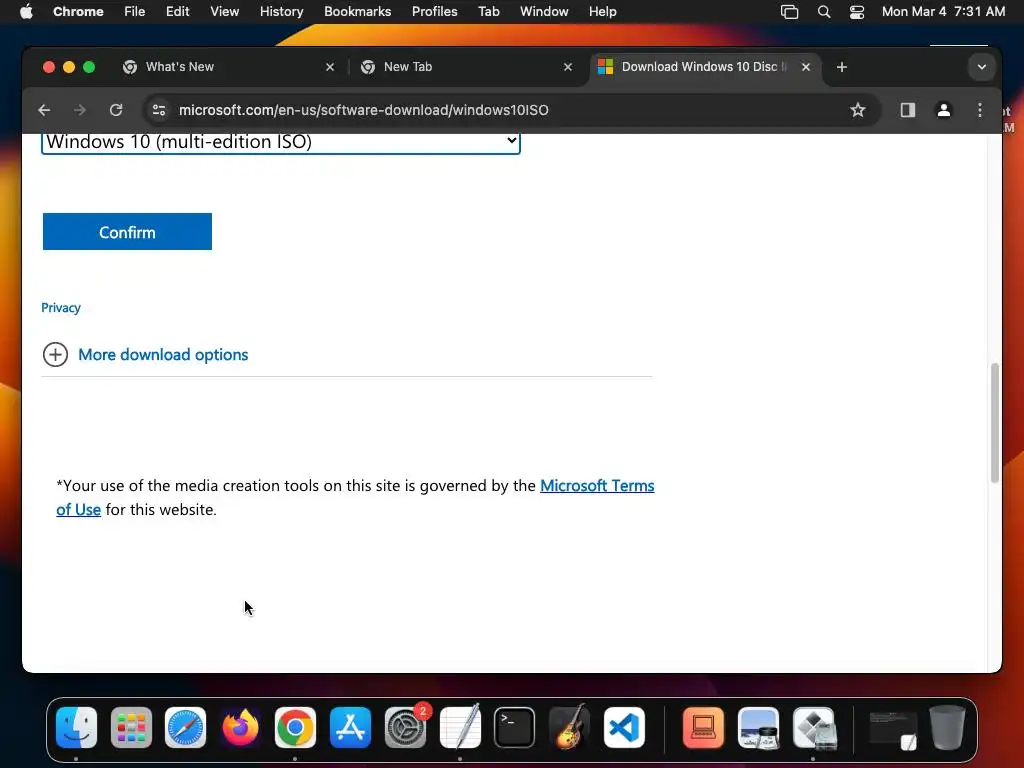Open the View menu
1024x768 pixels.
(x=225, y=12)
